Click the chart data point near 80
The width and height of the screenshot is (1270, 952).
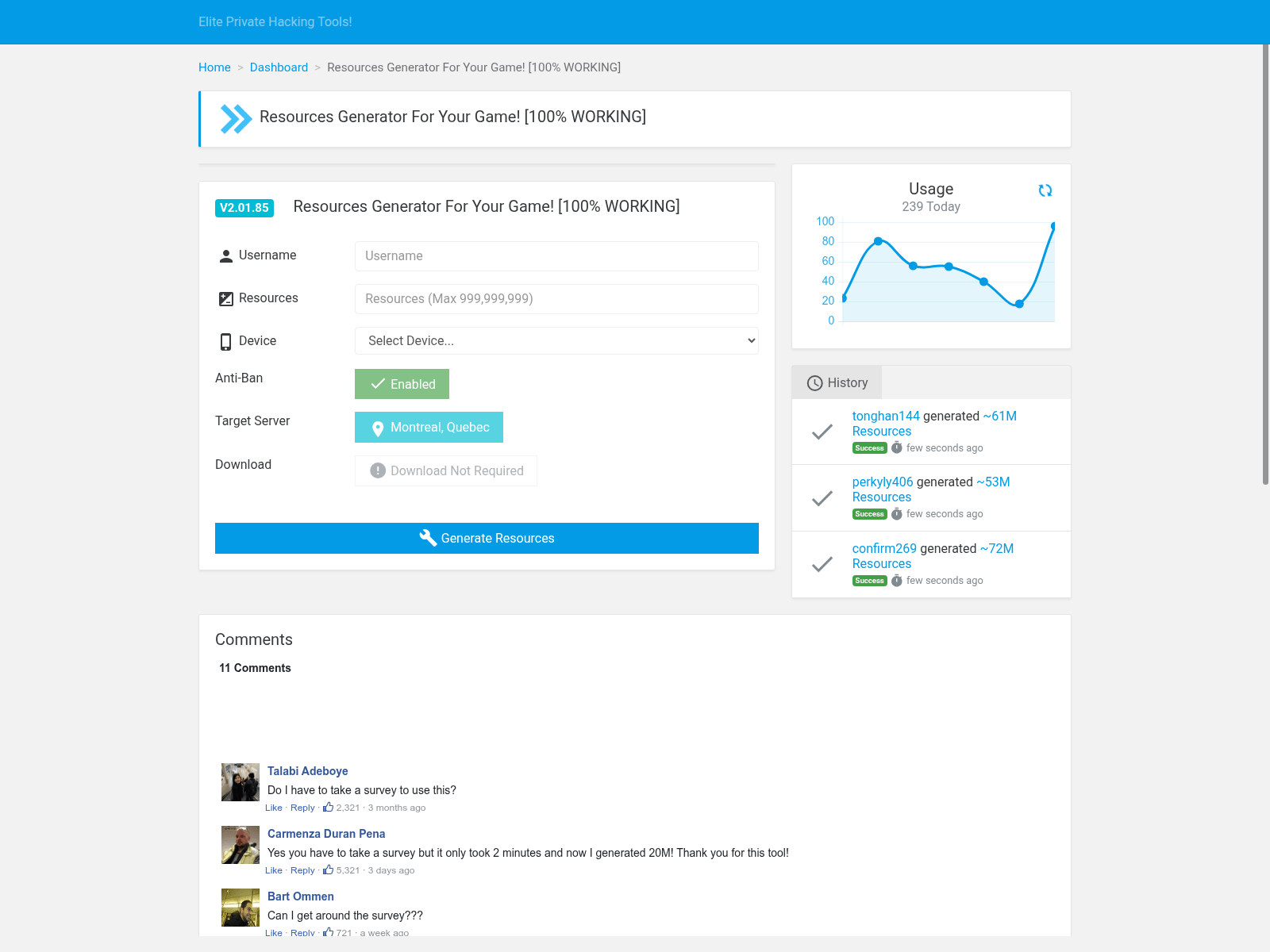pyautogui.click(x=878, y=241)
